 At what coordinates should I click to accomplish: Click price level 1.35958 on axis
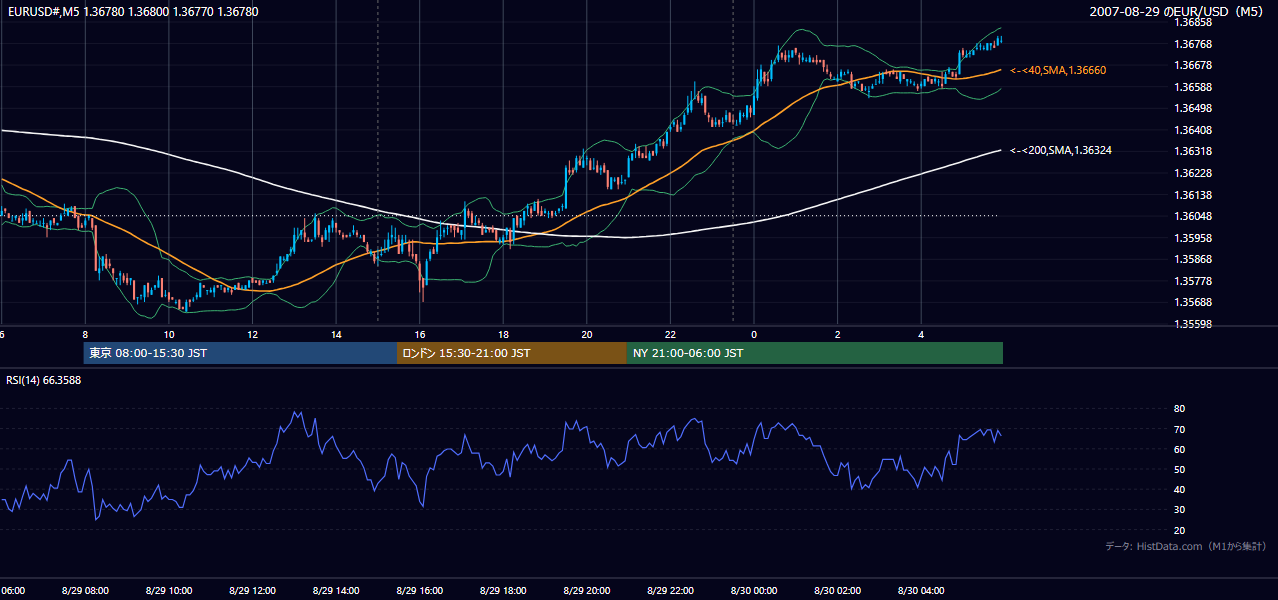(1191, 238)
